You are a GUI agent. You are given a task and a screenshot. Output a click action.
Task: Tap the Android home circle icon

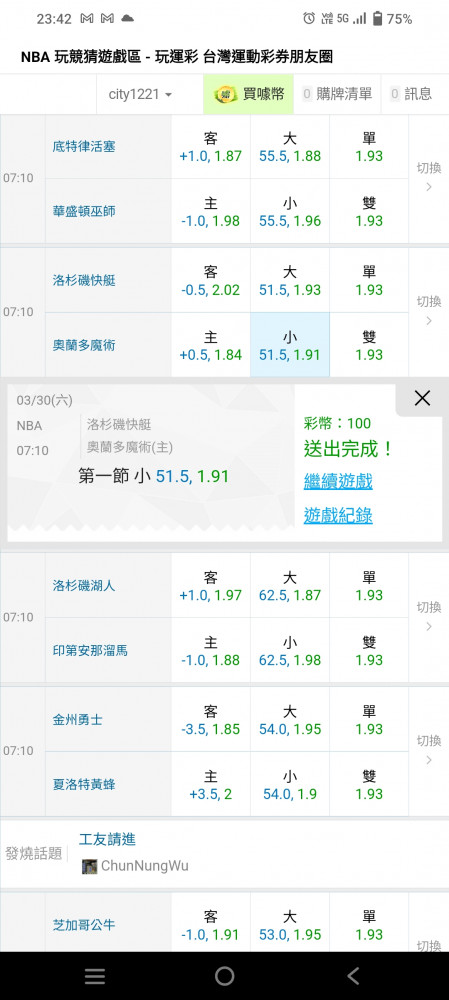point(224,976)
